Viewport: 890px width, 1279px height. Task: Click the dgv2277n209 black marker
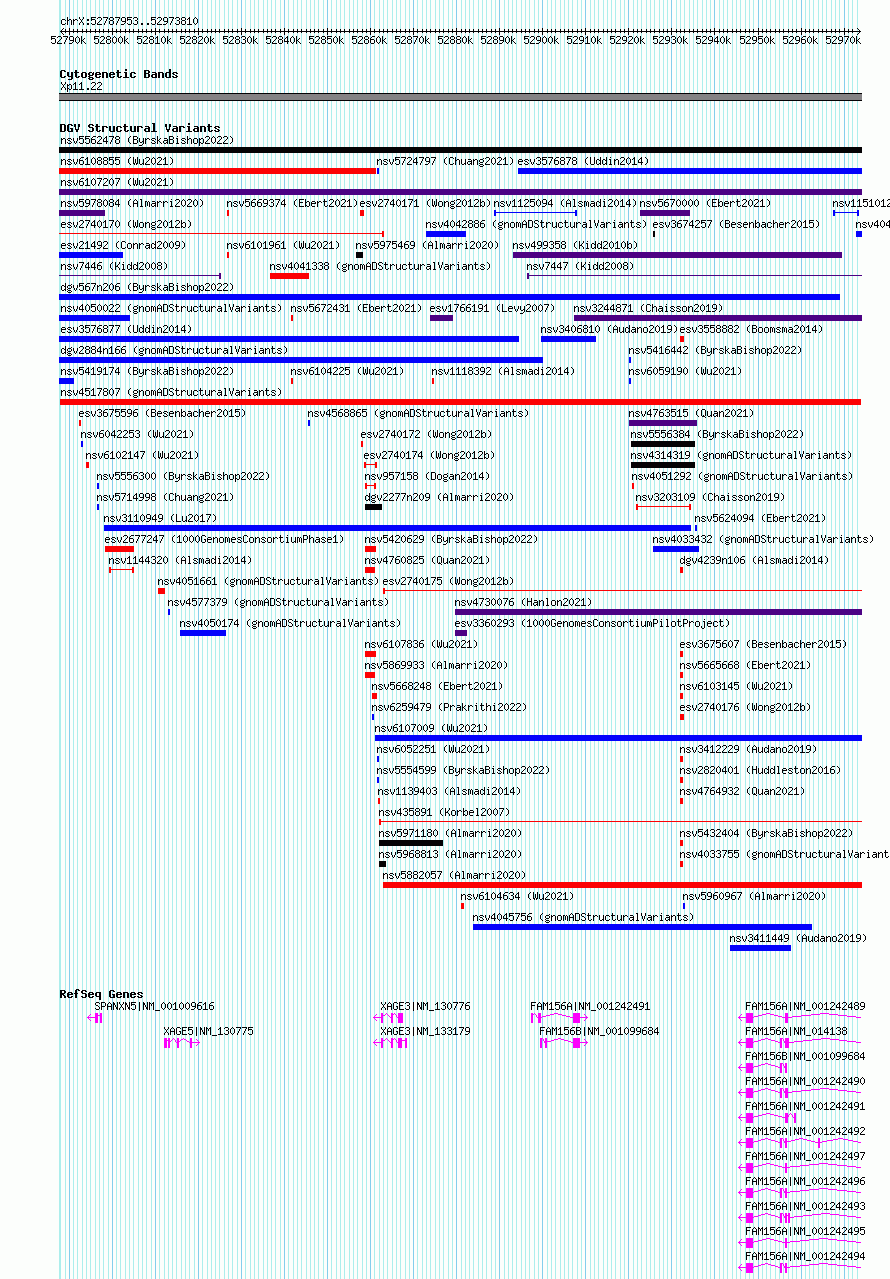coord(373,507)
